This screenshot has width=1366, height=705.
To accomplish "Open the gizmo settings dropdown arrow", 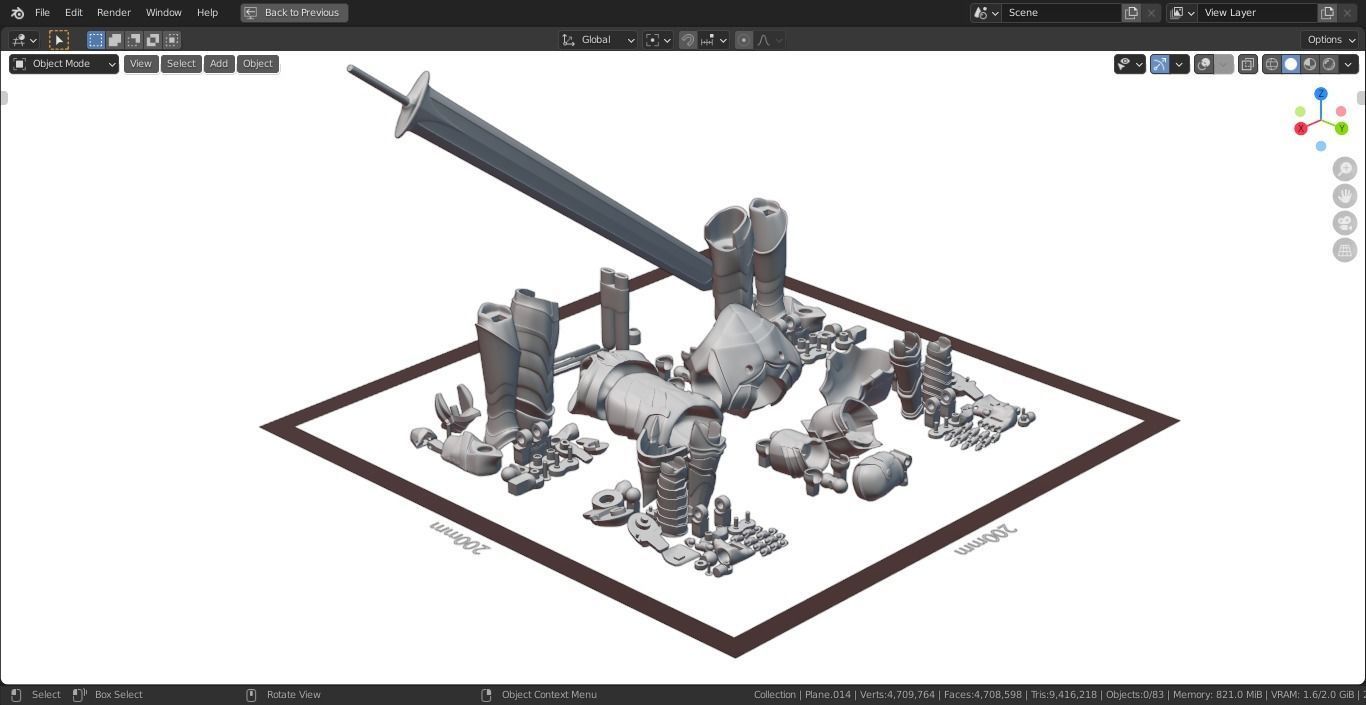I will (x=1179, y=64).
